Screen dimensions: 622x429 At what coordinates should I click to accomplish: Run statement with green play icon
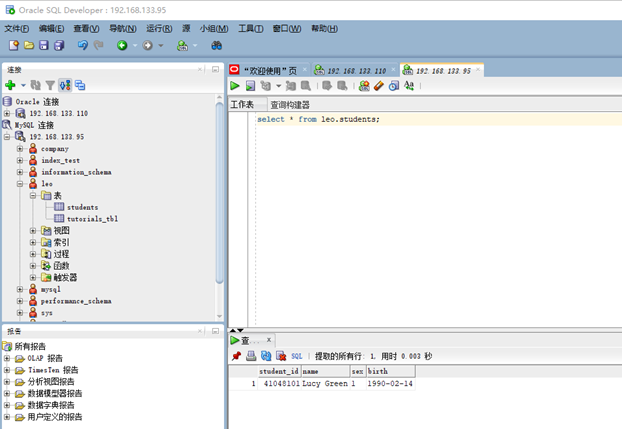(x=235, y=86)
